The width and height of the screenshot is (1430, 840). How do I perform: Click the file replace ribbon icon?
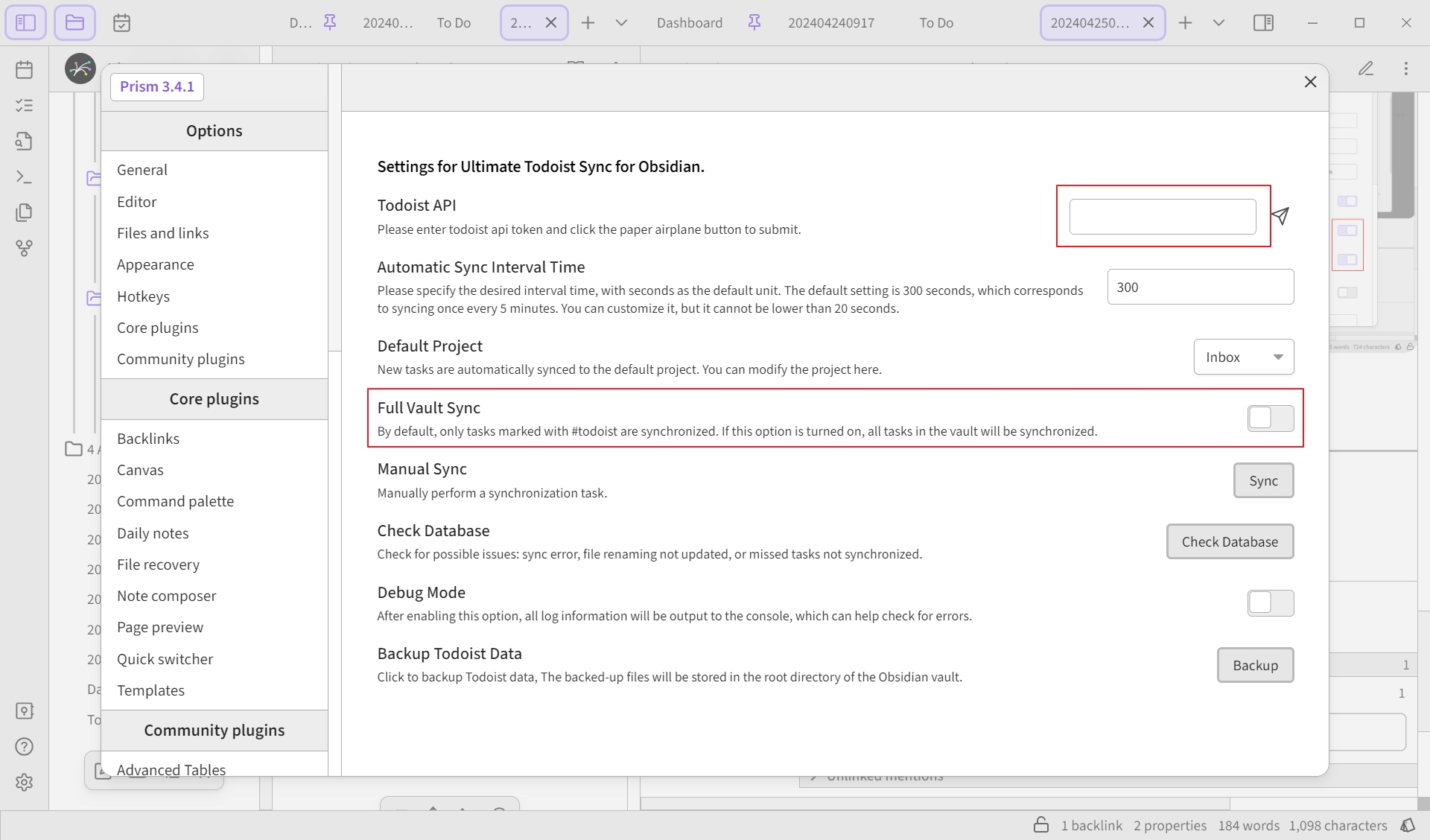[x=25, y=141]
